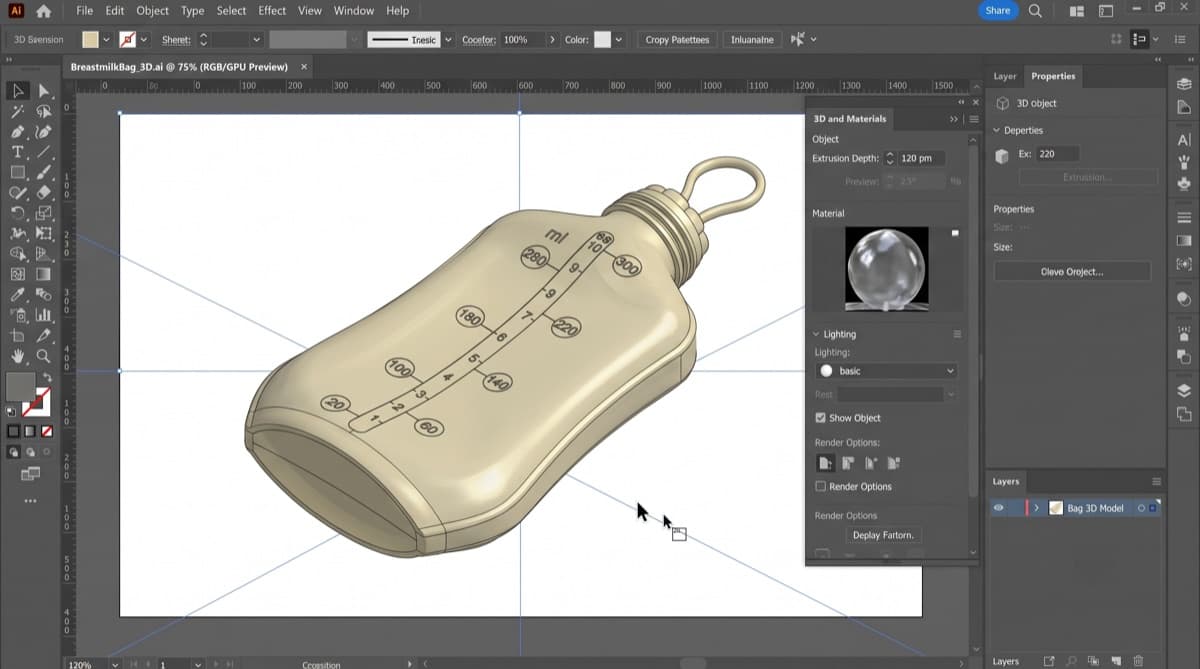1200x669 pixels.
Task: Select the Line Segment tool
Action: coord(43,152)
